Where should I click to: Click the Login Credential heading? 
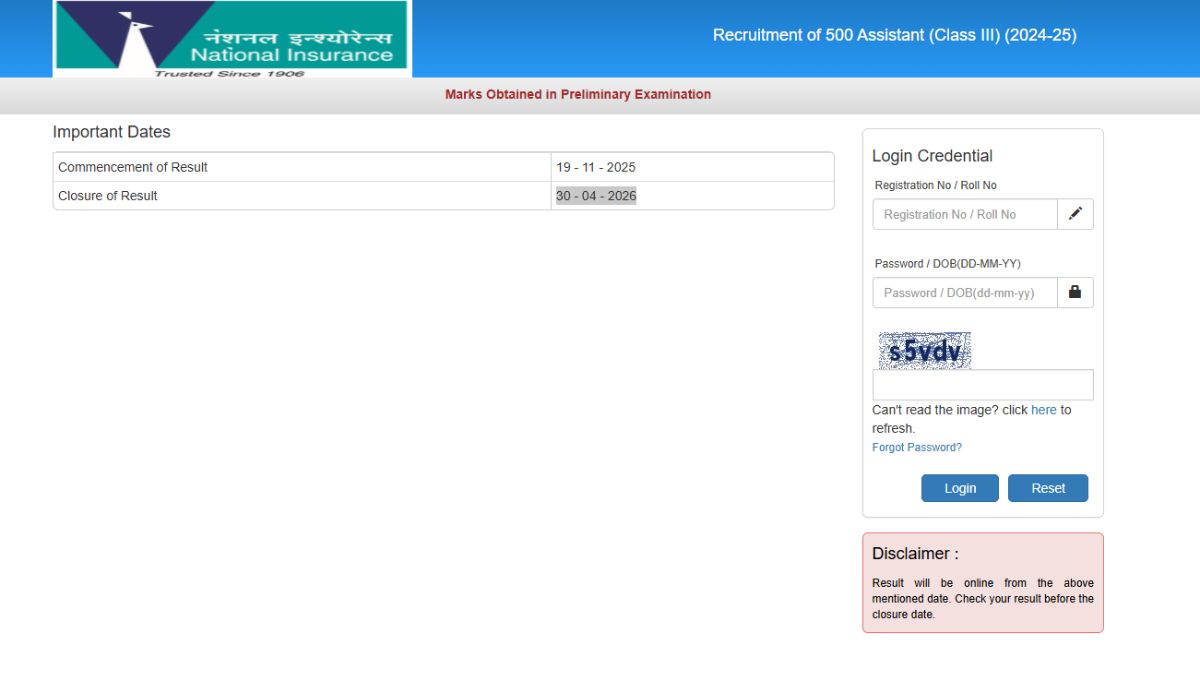(932, 156)
